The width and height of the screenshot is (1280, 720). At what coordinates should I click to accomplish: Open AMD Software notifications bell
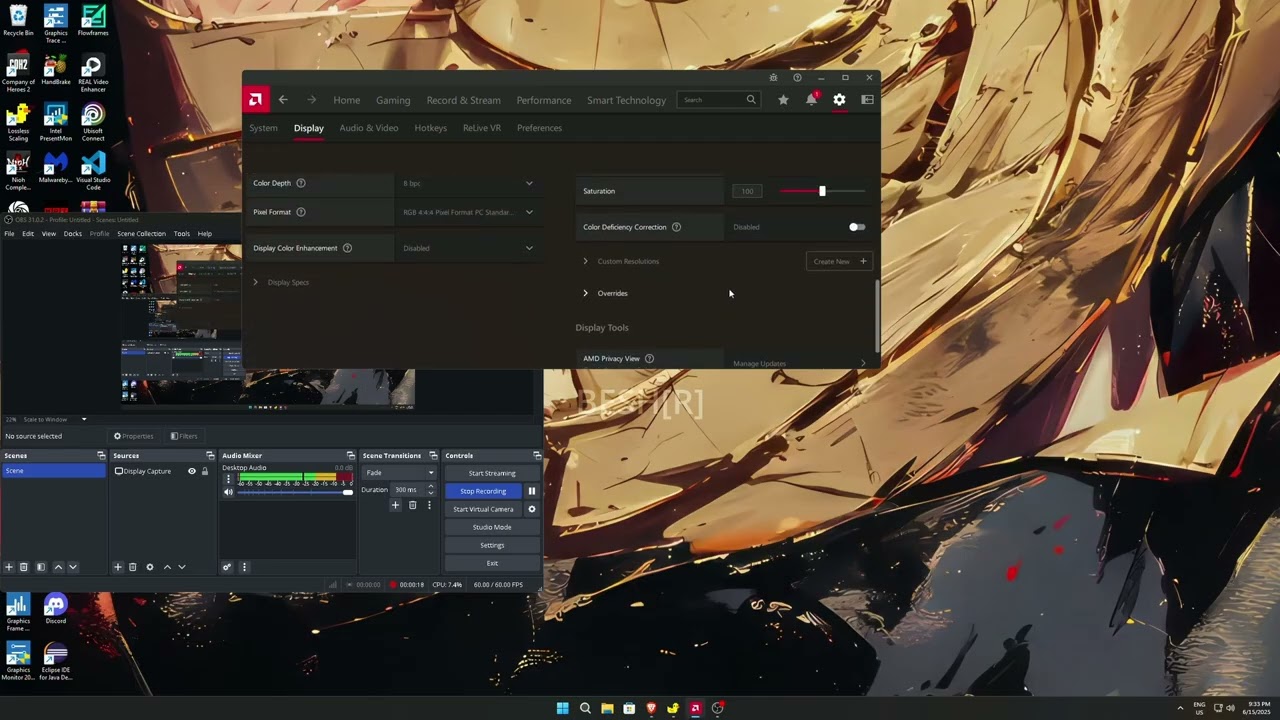[811, 100]
